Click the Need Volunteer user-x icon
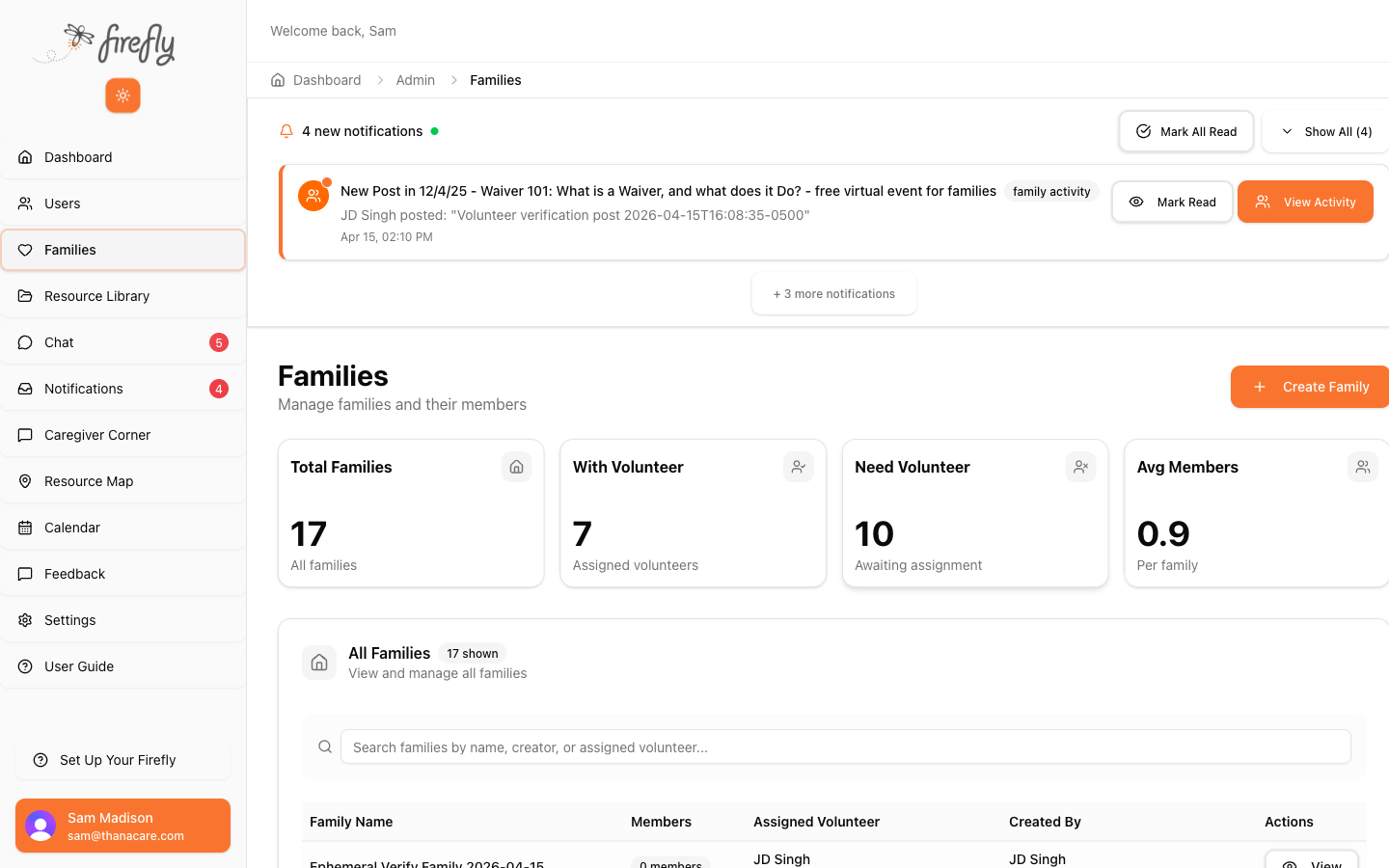The height and width of the screenshot is (868, 1389). tap(1080, 467)
